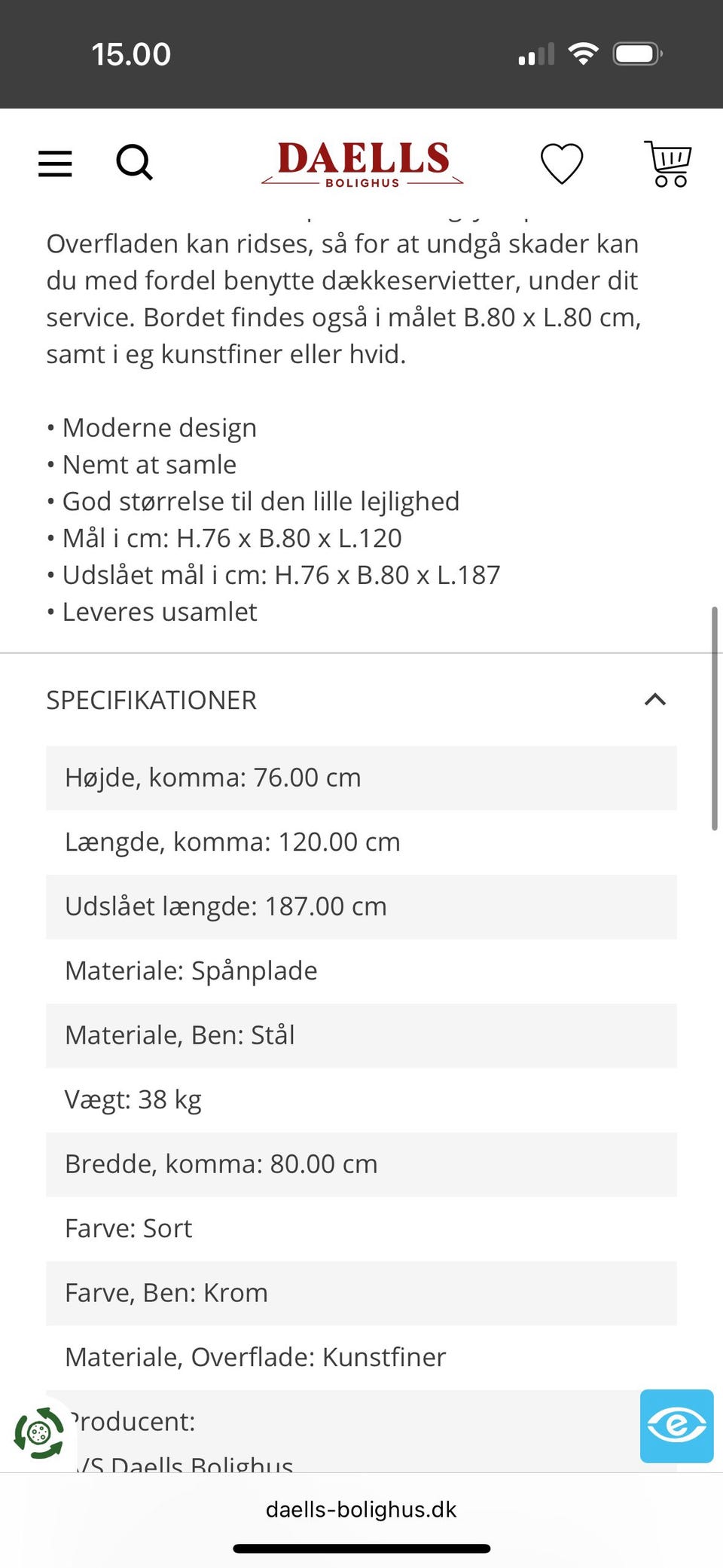Tap the Wi-Fi status icon
Screen dimensions: 723x1568
point(583,54)
